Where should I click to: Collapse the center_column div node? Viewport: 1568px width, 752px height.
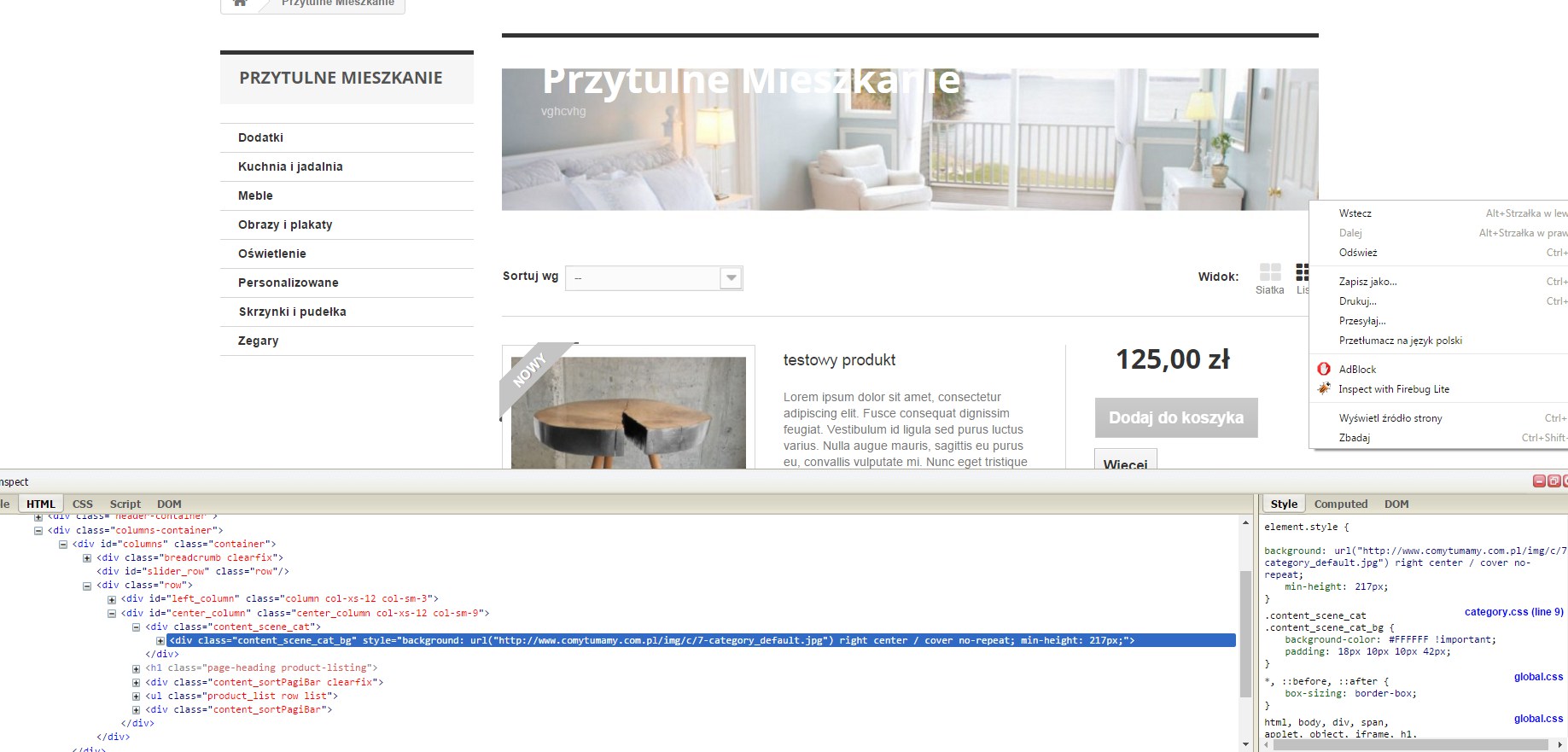(x=112, y=613)
